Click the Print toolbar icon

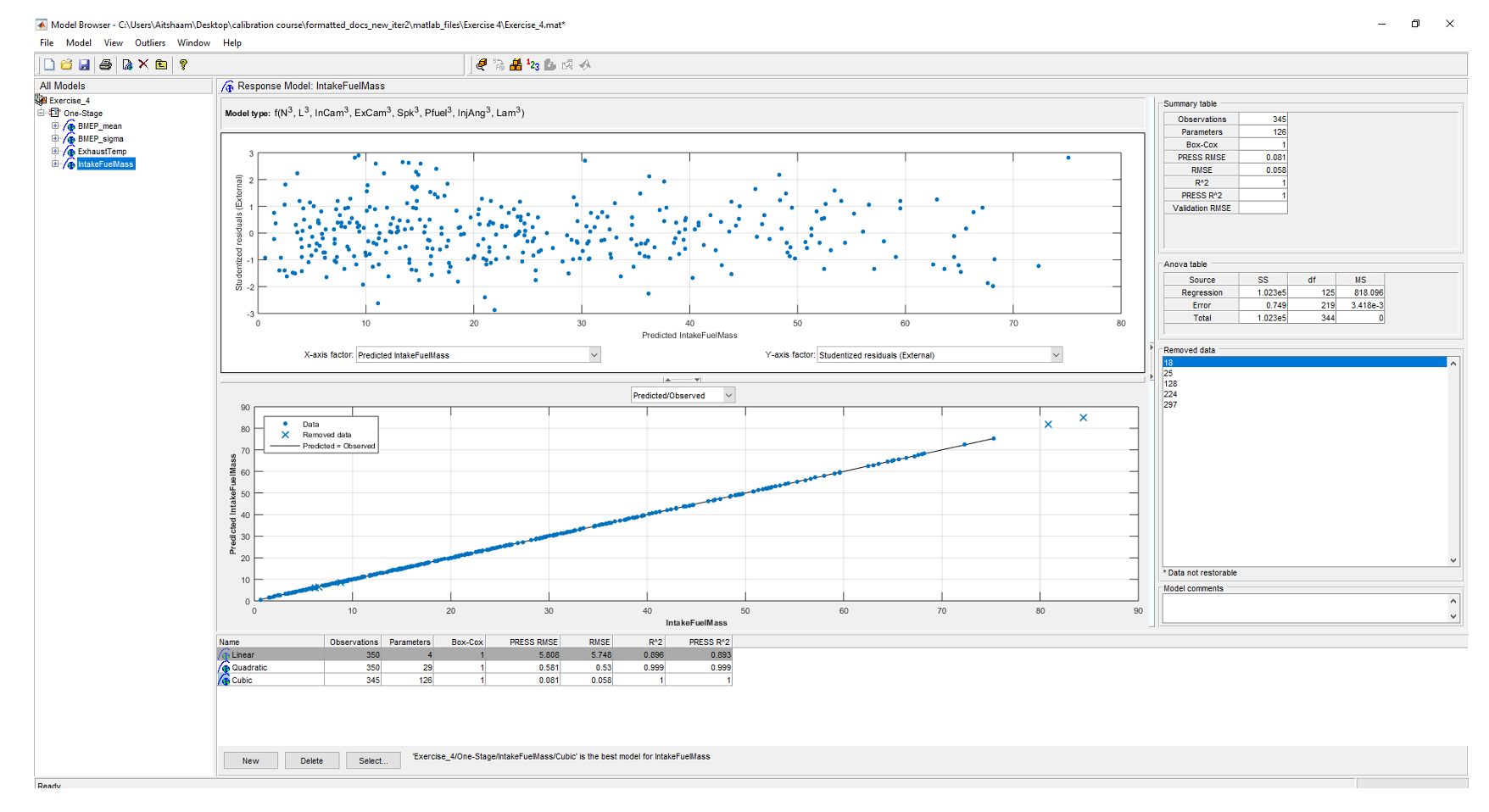tap(105, 64)
